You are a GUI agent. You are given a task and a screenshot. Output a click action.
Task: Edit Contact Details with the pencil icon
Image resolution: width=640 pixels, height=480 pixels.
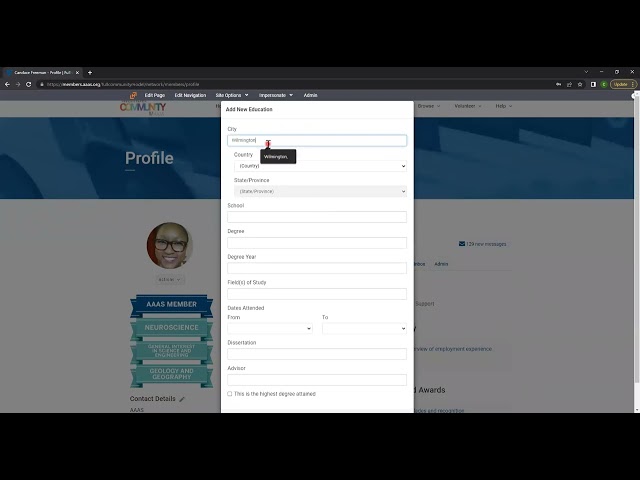point(182,399)
